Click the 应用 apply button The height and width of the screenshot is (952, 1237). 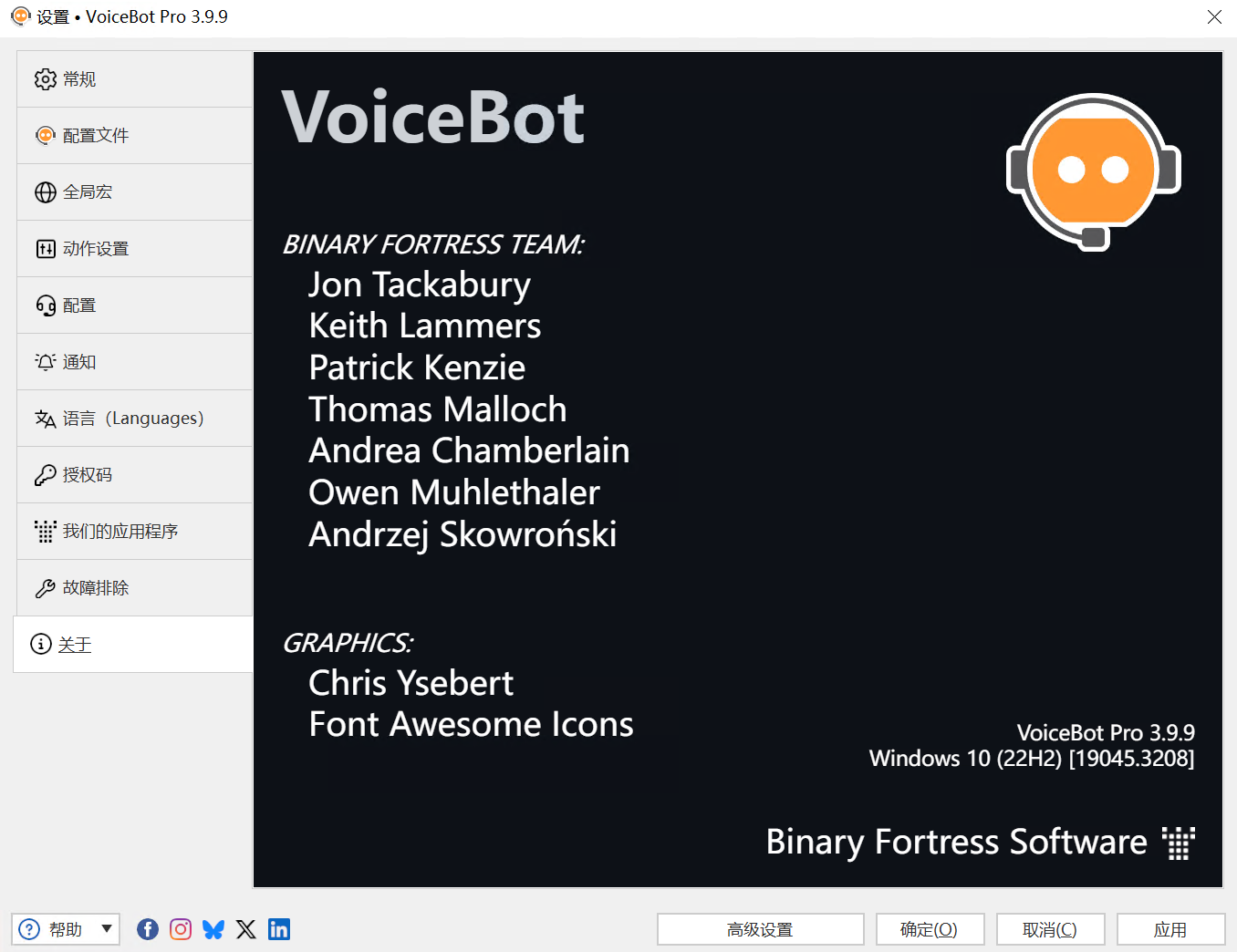1170,929
